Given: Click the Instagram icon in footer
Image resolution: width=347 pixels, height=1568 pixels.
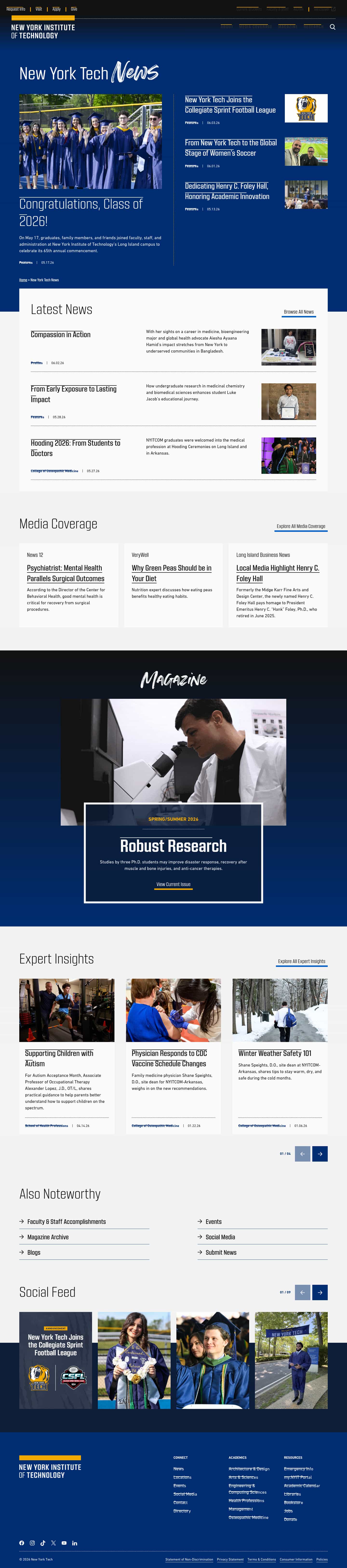Looking at the screenshot, I should click(32, 1542).
